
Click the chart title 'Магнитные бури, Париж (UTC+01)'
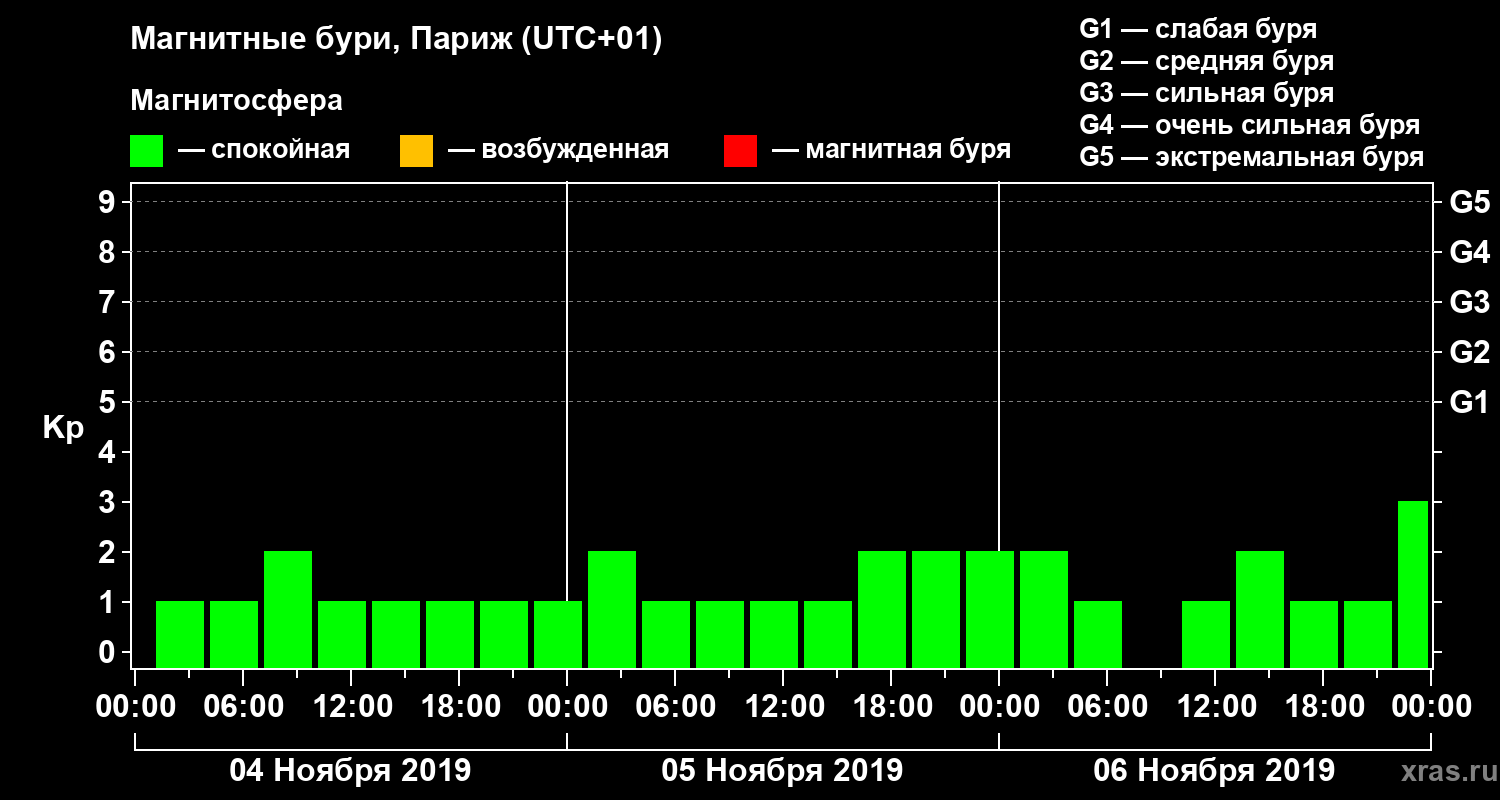396,41
